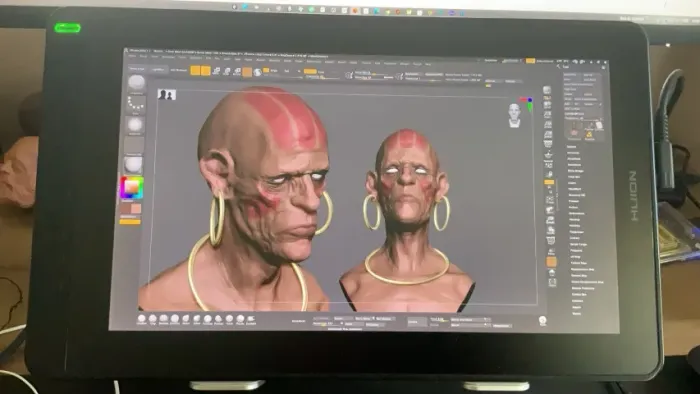This screenshot has height=394, width=700.
Task: Expand the Masking sub-palette
Action: [575, 220]
